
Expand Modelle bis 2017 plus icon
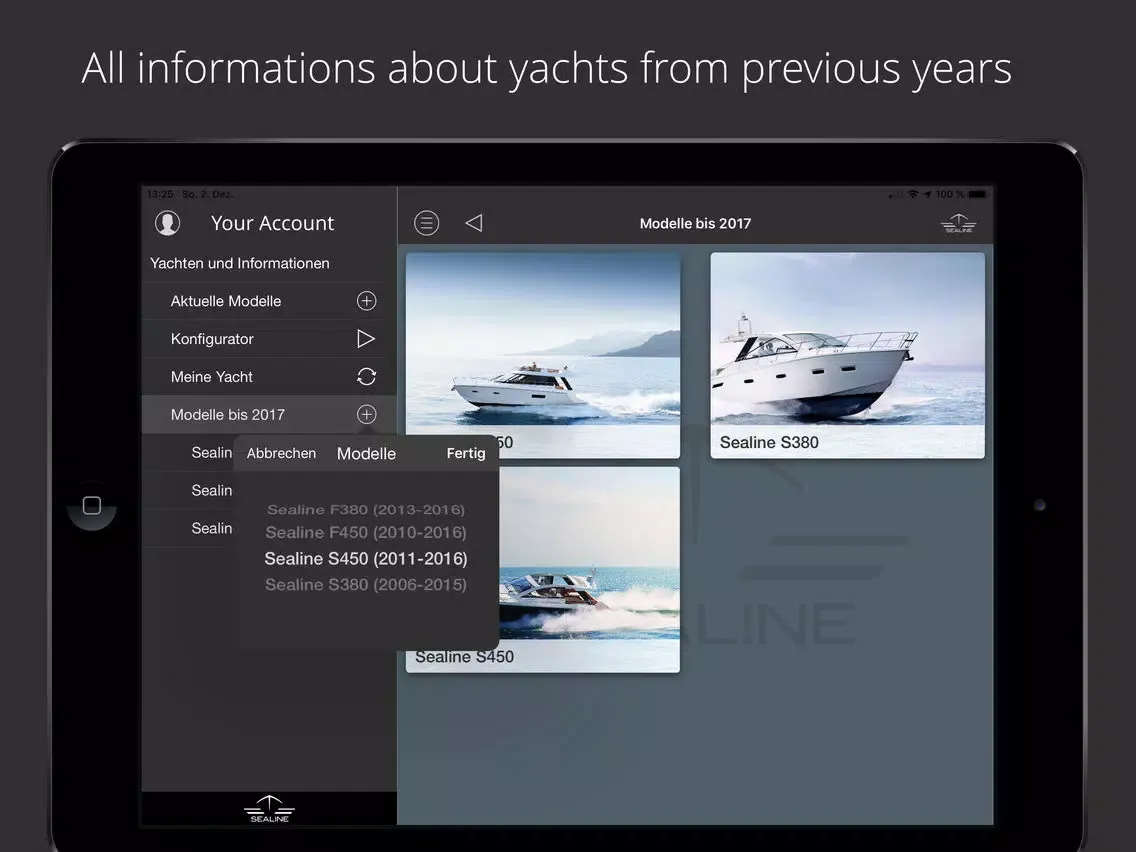point(367,414)
